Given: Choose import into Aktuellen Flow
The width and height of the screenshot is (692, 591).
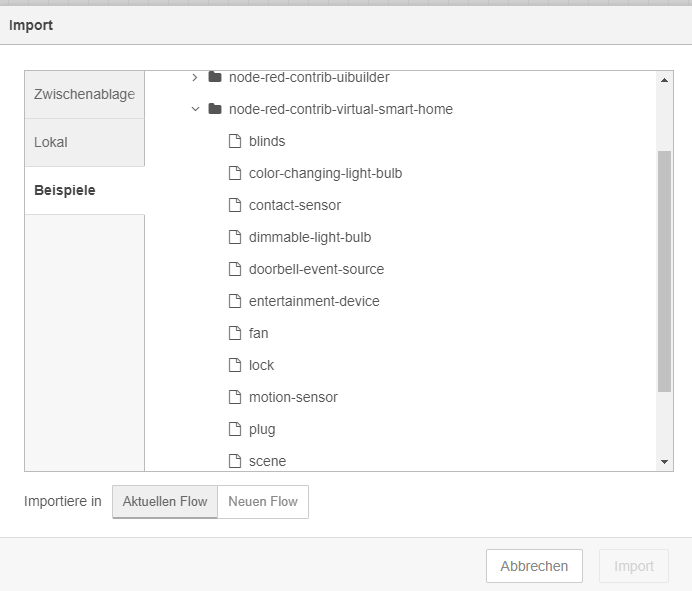Looking at the screenshot, I should point(165,502).
